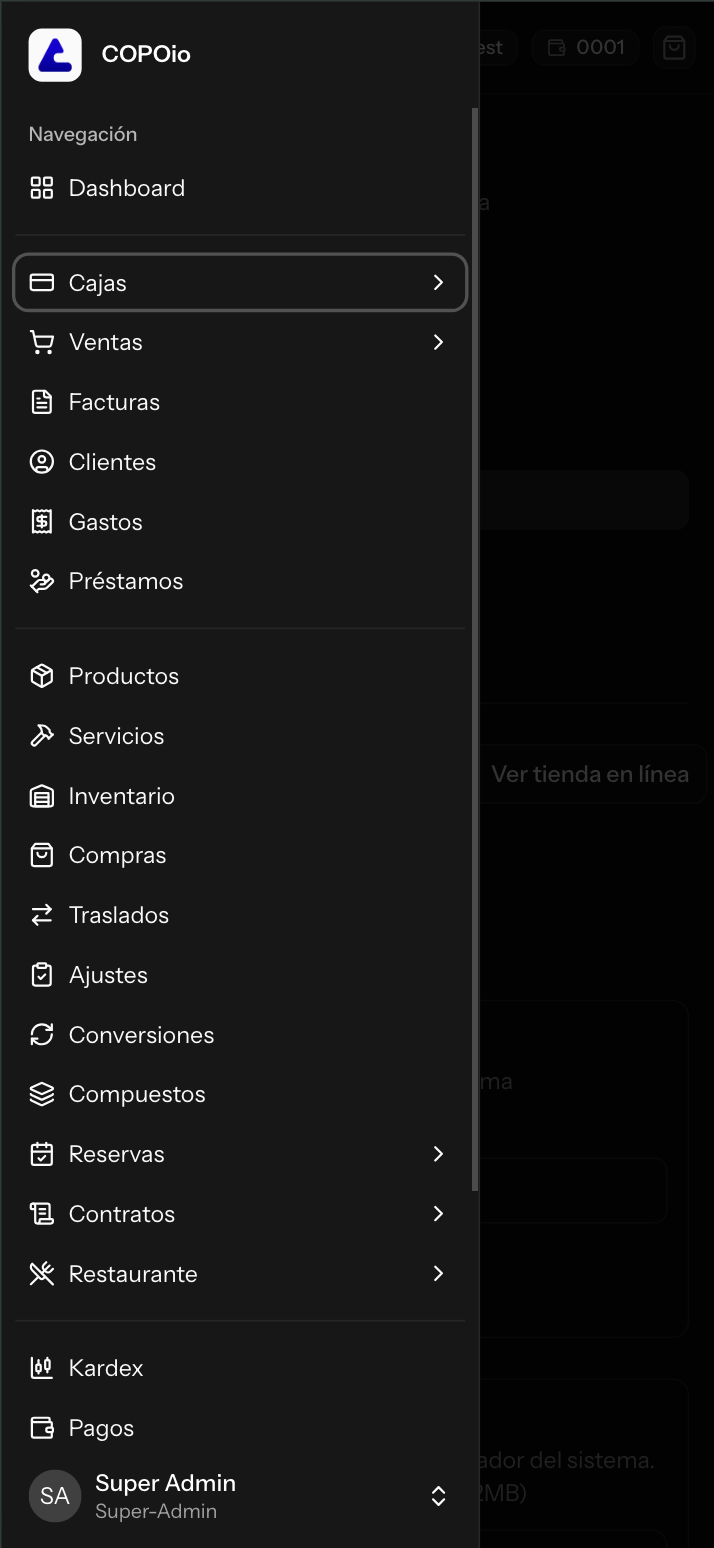714x1548 pixels.
Task: Click the Clientes person icon
Action: click(x=42, y=461)
